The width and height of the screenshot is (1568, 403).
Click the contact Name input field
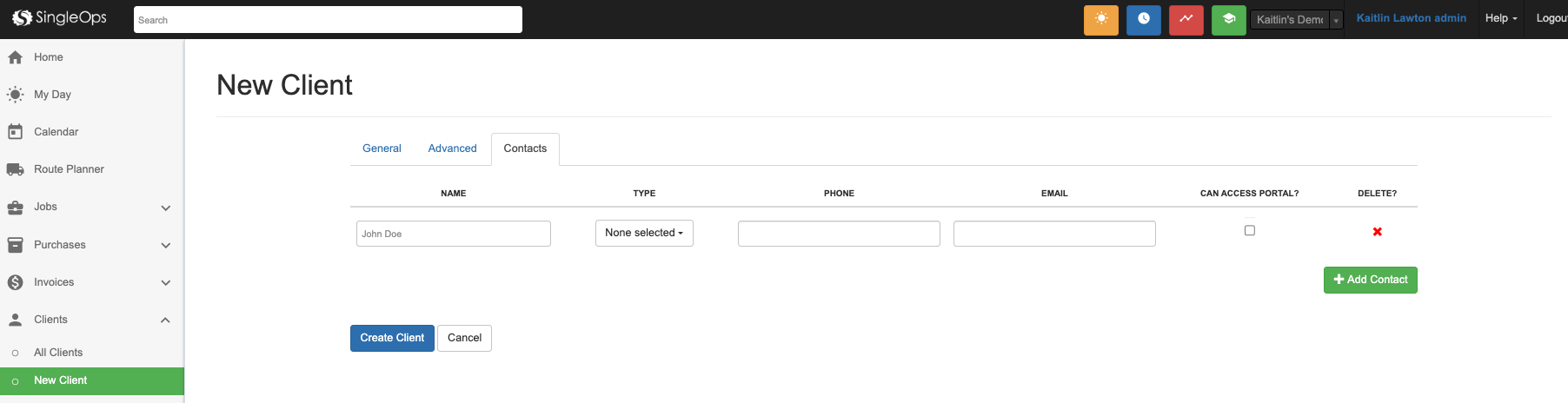[453, 234]
